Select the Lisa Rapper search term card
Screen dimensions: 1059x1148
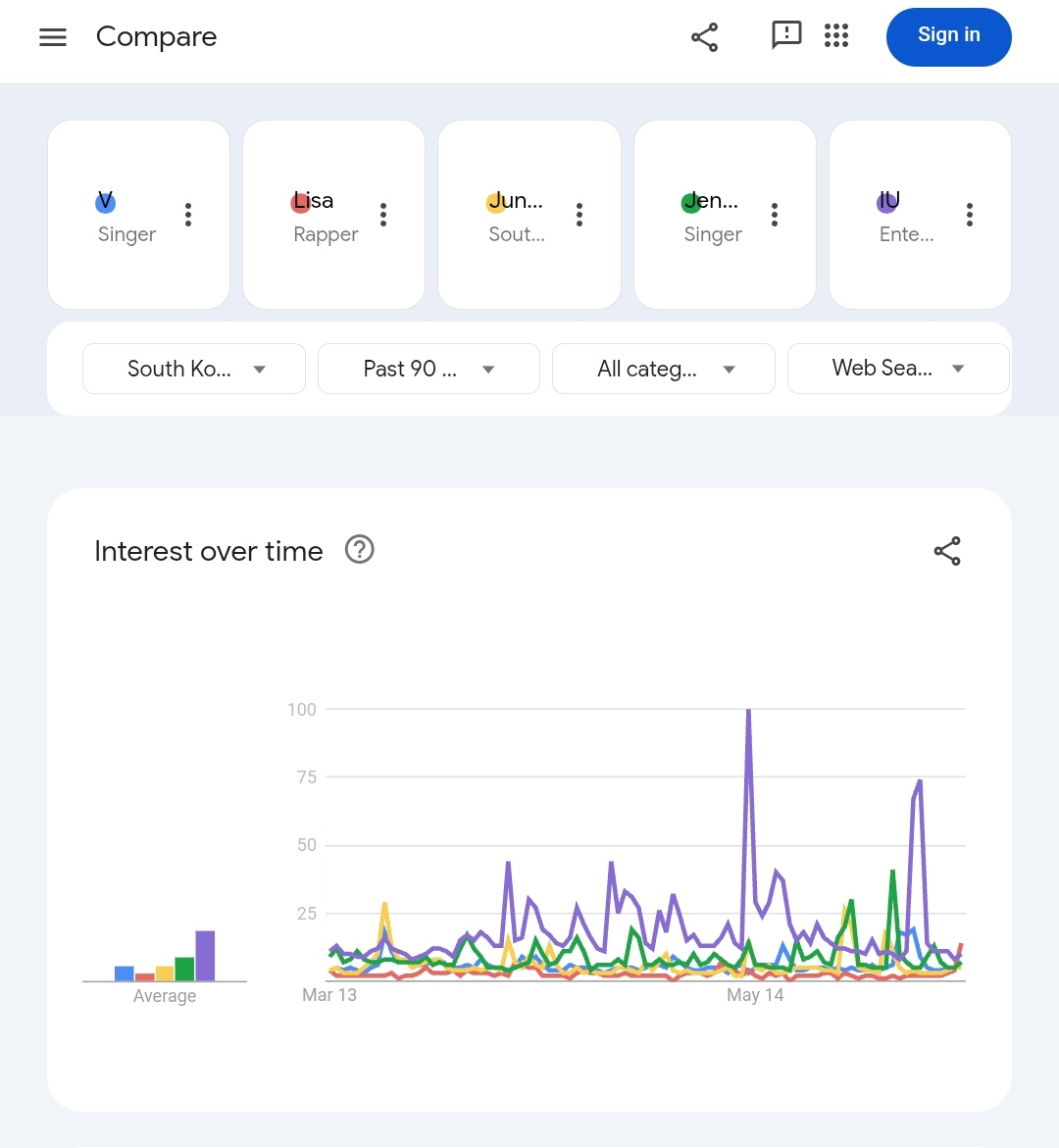tap(334, 215)
